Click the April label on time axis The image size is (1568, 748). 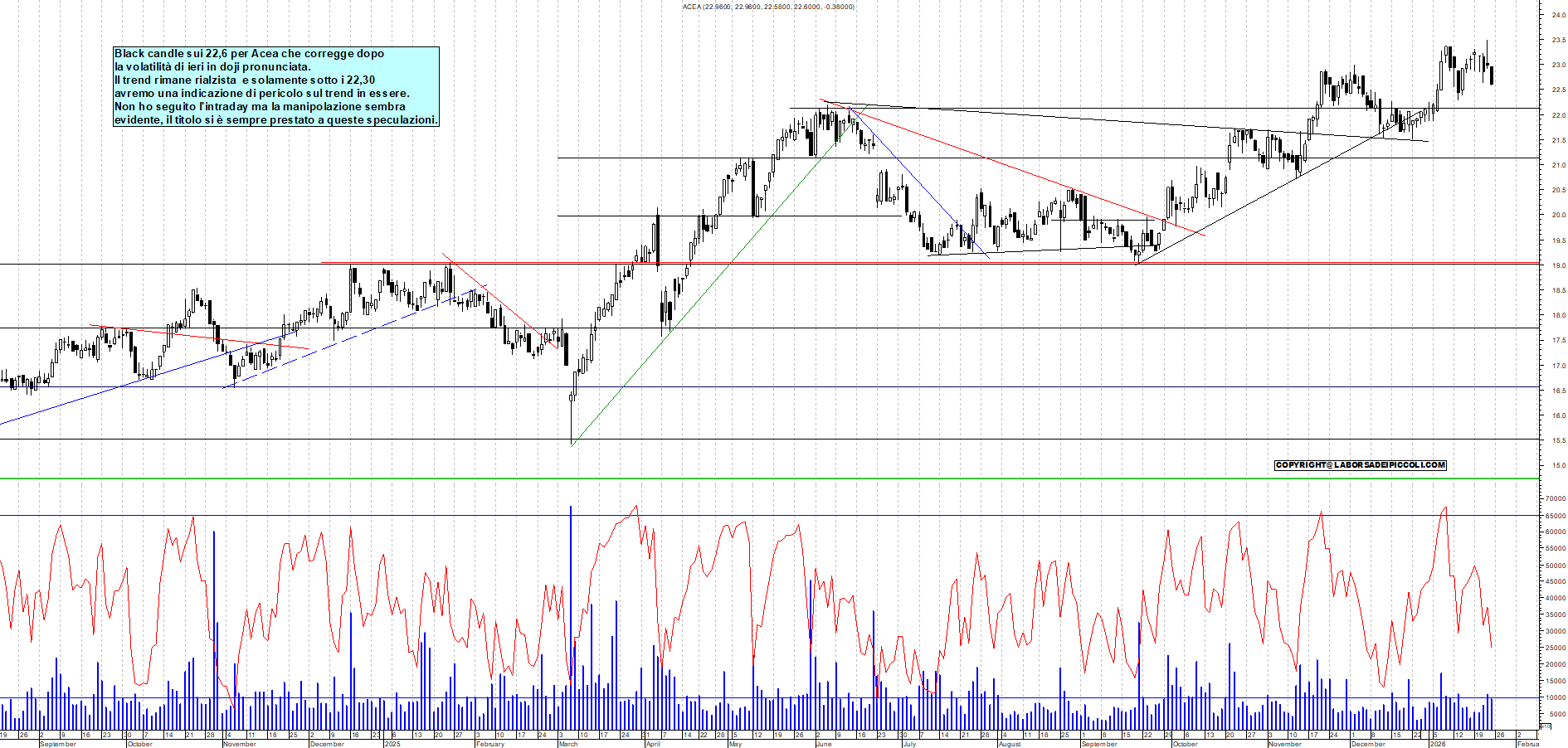click(653, 744)
